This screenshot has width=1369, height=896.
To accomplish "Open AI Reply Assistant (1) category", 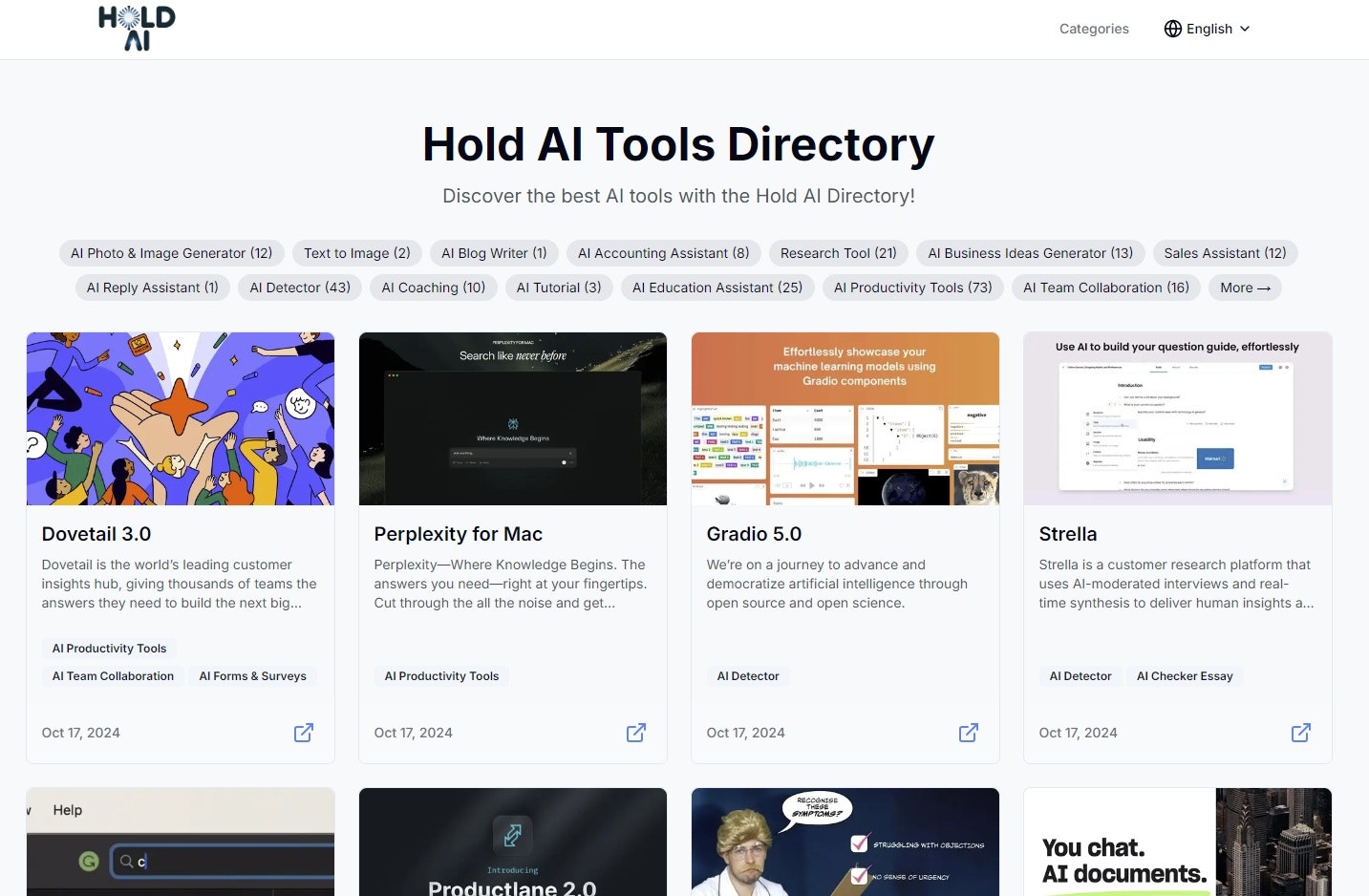I will (x=153, y=288).
